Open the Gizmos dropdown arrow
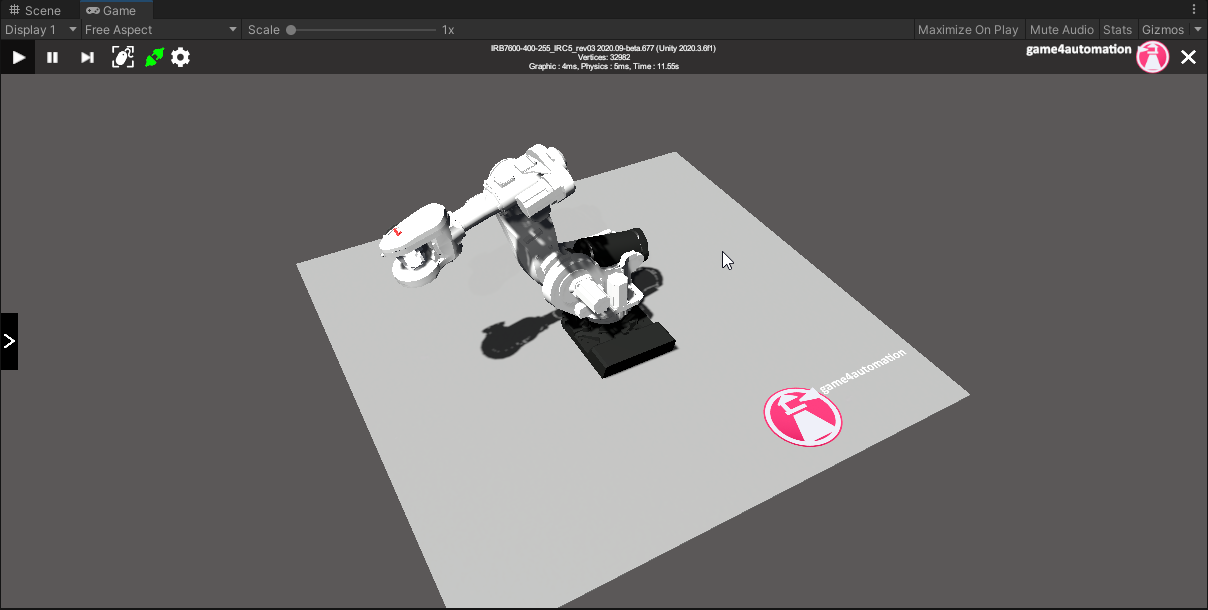Viewport: 1208px width, 610px height. click(x=1198, y=30)
